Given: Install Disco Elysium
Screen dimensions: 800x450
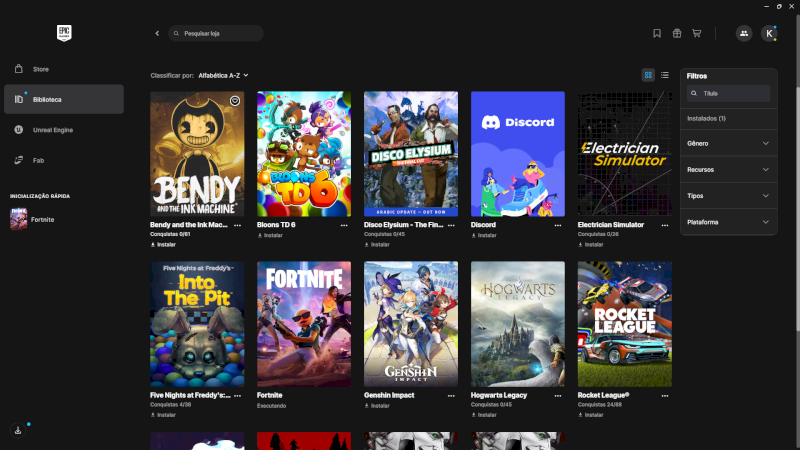Looking at the screenshot, I should pos(377,245).
